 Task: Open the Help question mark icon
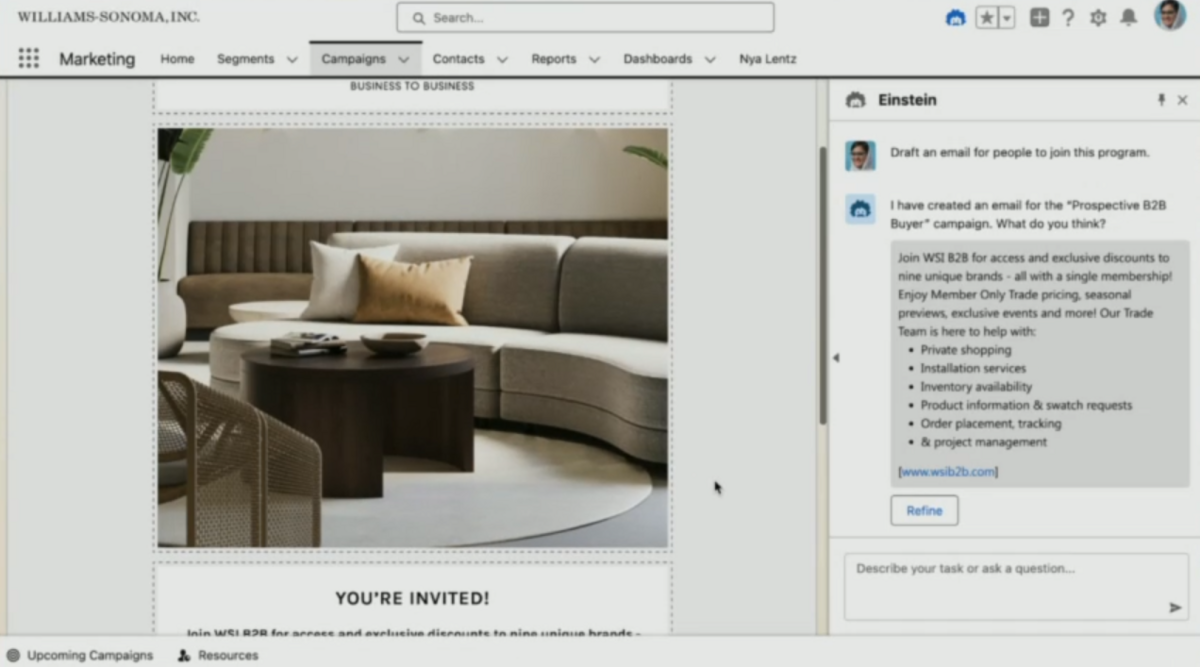point(1068,18)
